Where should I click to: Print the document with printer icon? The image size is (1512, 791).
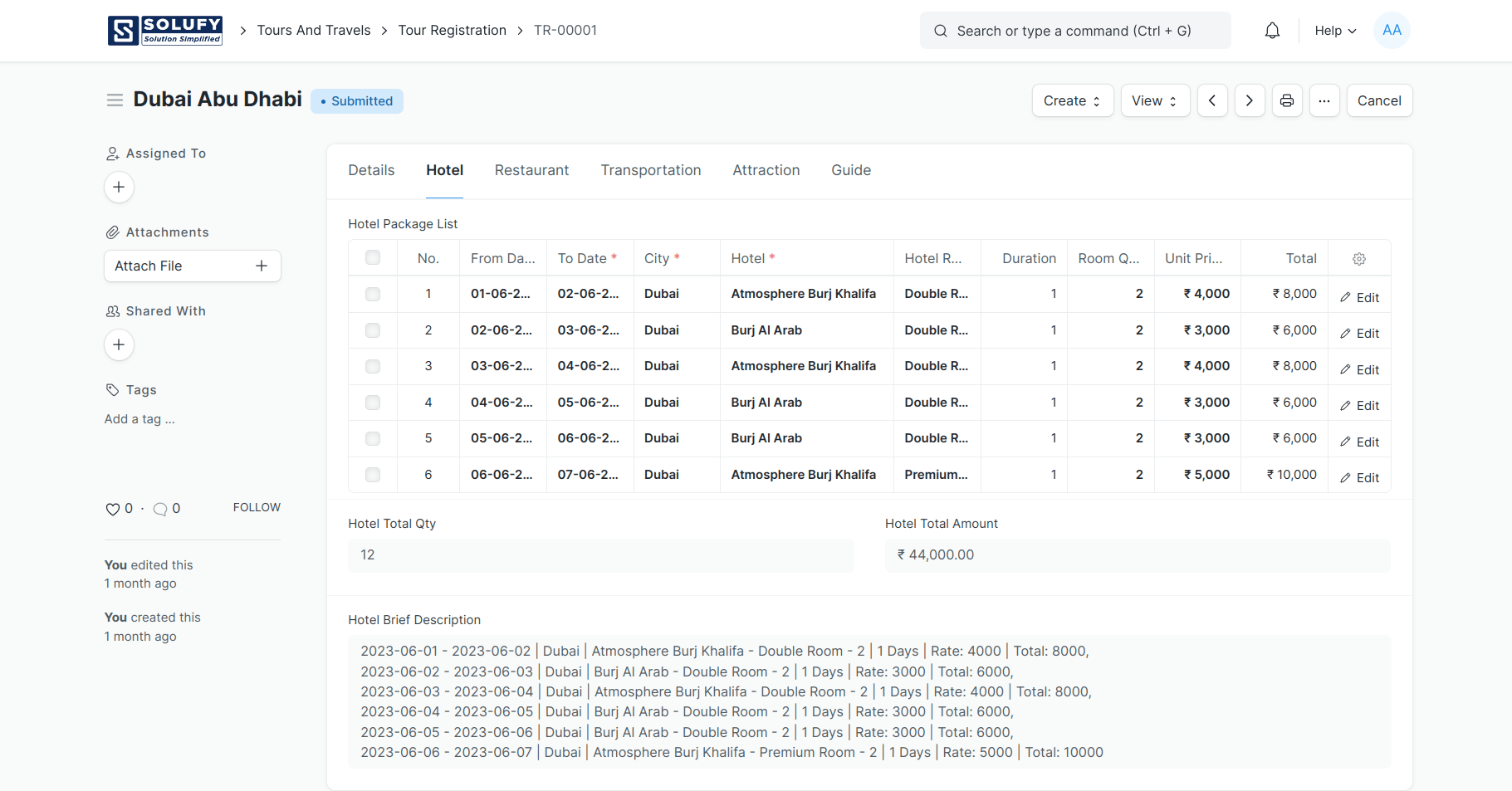click(x=1287, y=100)
